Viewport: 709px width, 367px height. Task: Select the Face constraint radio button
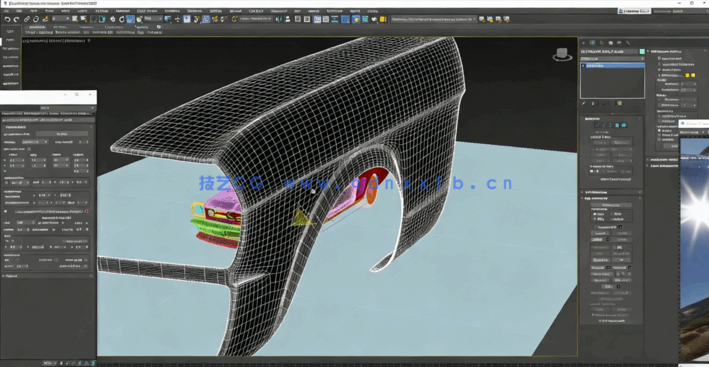tap(595, 219)
